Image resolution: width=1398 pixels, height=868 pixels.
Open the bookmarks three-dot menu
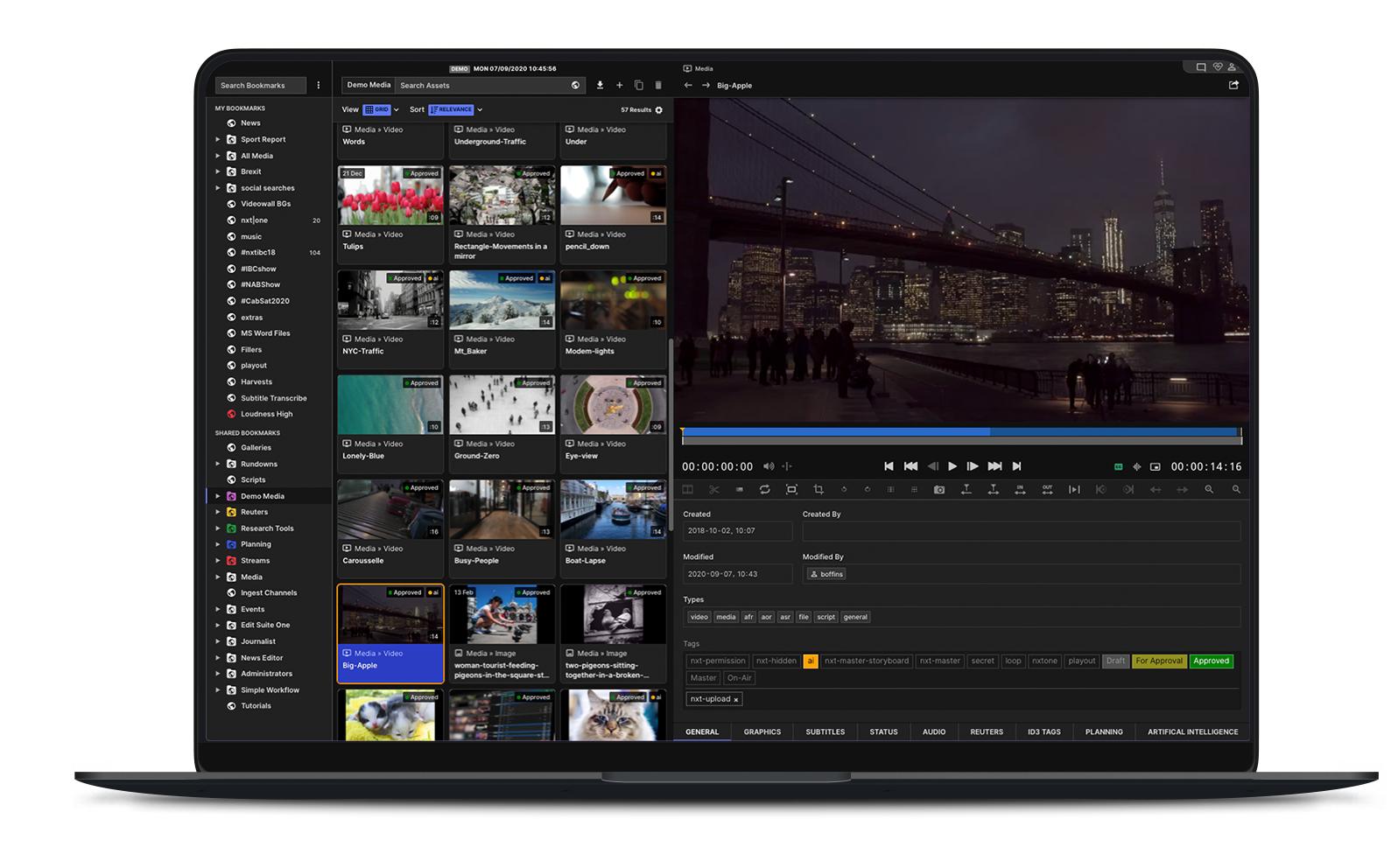coord(319,85)
